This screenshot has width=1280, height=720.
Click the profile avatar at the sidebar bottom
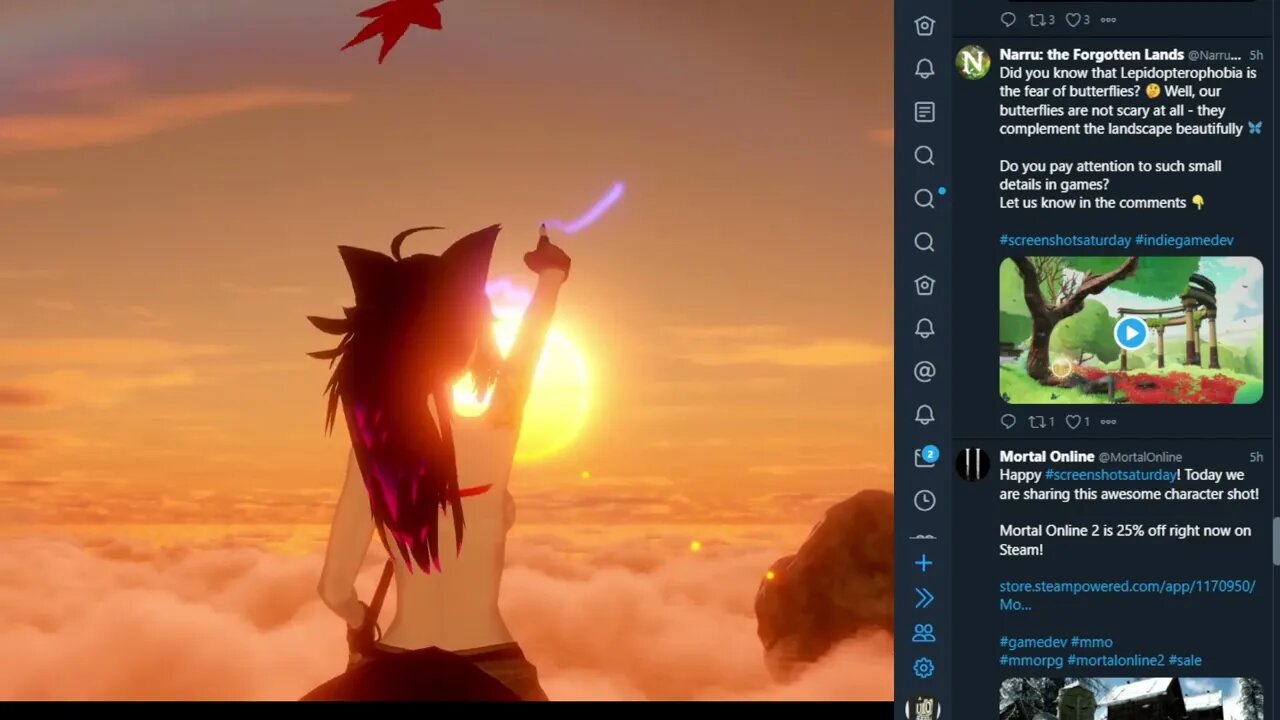point(923,707)
